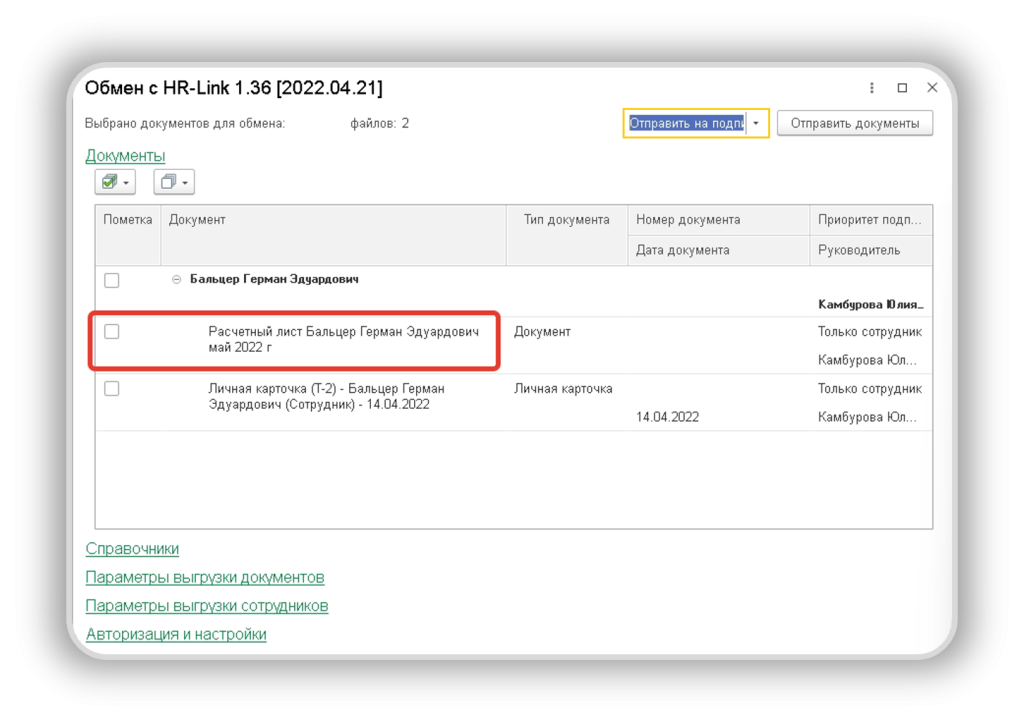Open the three-dot more options menu
This screenshot has width=1024, height=722.
click(872, 88)
